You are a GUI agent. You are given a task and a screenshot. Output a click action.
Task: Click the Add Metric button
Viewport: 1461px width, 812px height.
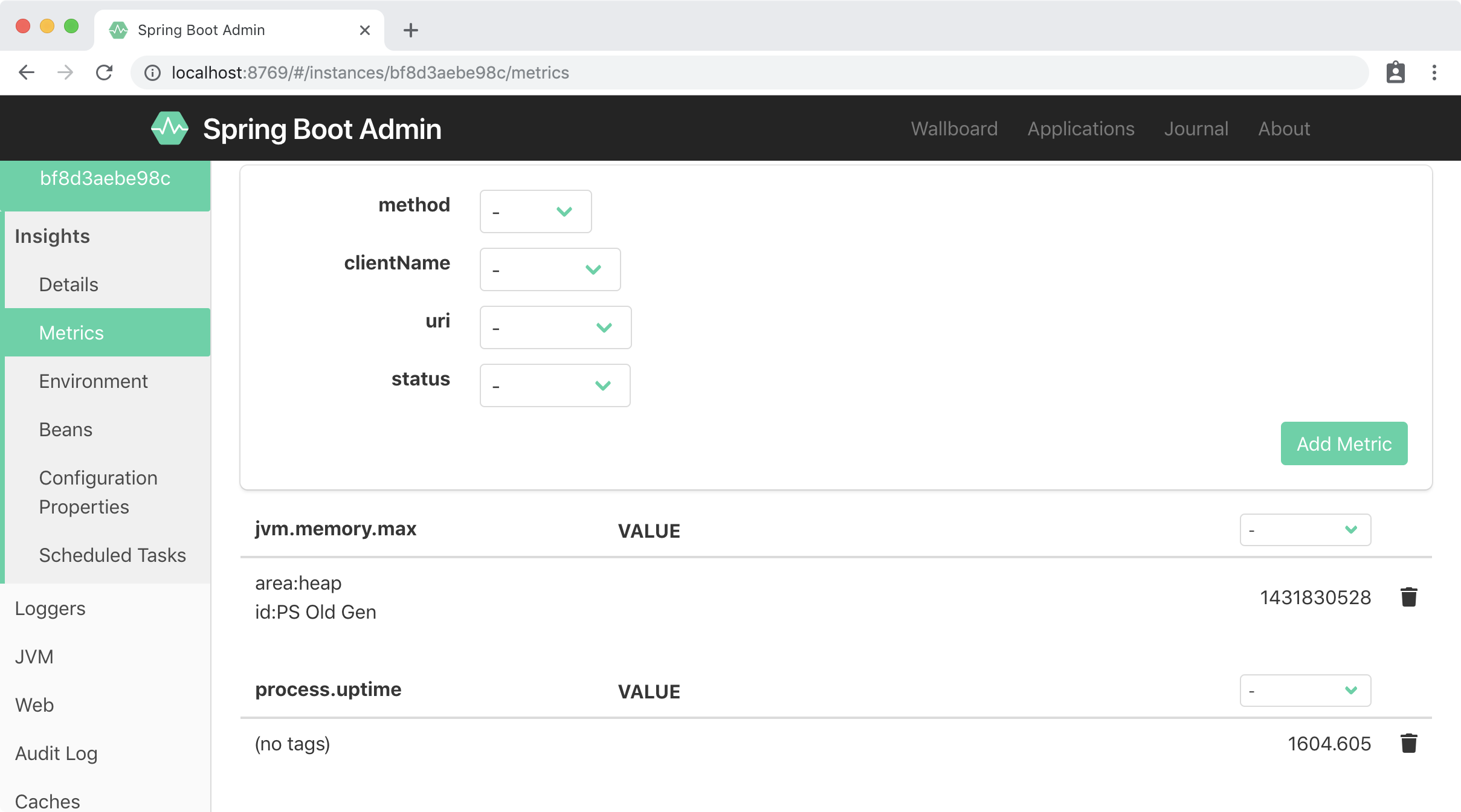pyautogui.click(x=1344, y=443)
